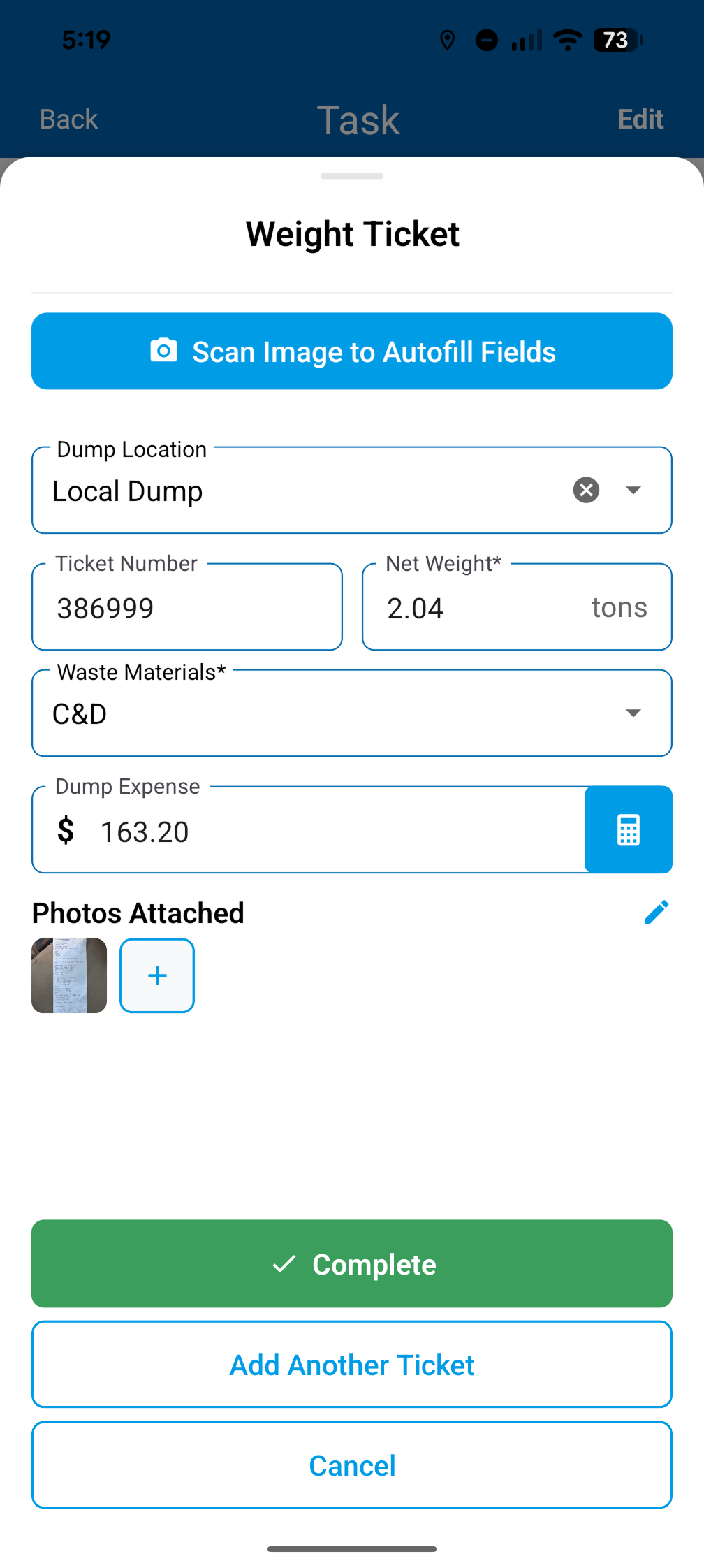The width and height of the screenshot is (704, 1568).
Task: Grab the sheet handle at top
Action: (x=352, y=176)
